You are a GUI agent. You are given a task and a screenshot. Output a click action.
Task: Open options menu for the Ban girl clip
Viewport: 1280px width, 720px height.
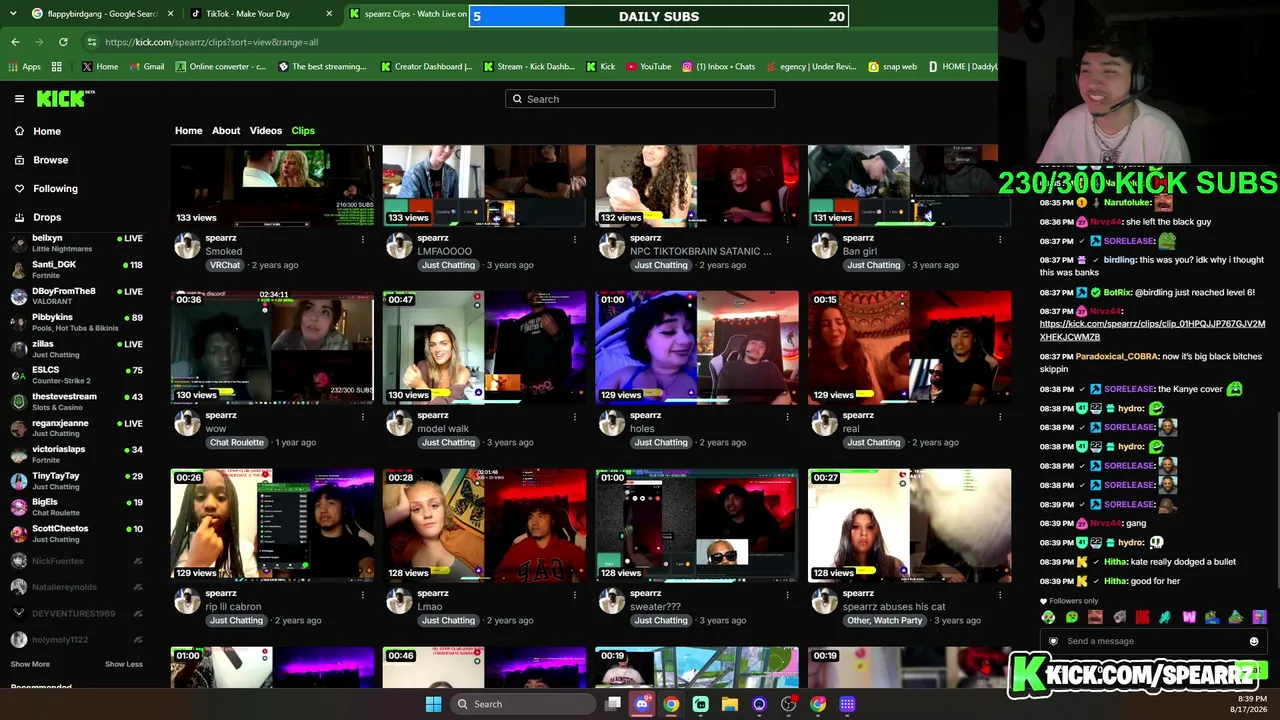(x=999, y=239)
